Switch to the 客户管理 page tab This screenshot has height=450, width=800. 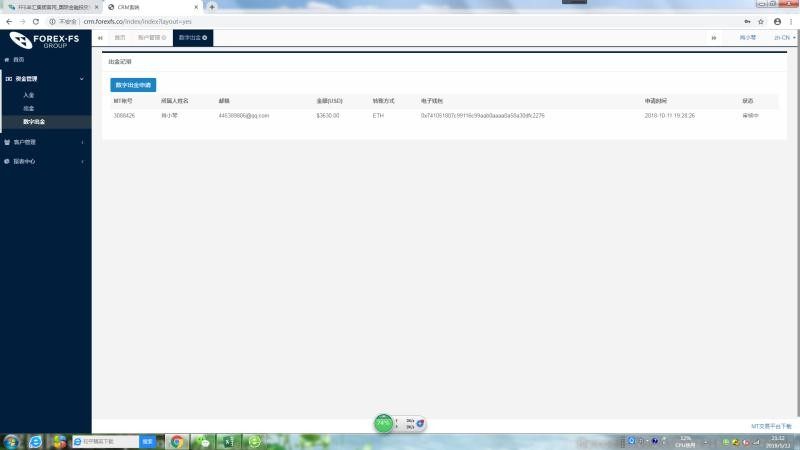tap(151, 38)
